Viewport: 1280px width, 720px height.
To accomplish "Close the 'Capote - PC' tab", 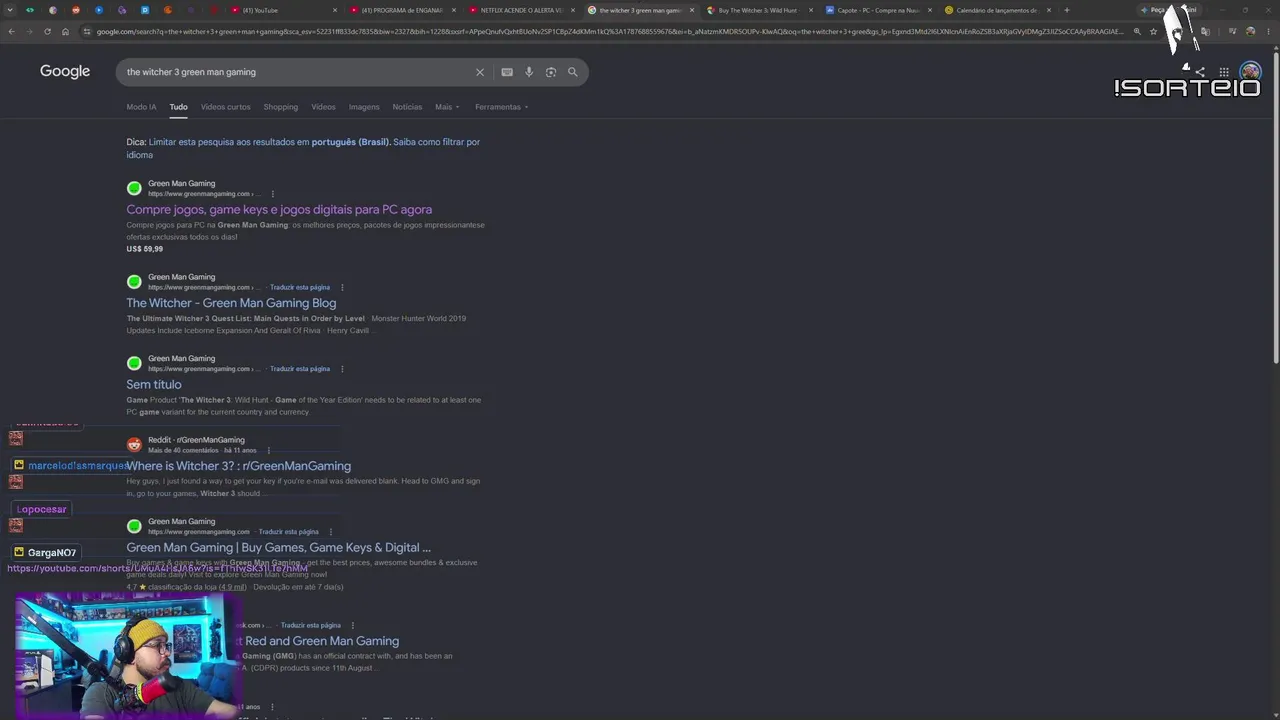I will pos(929,10).
